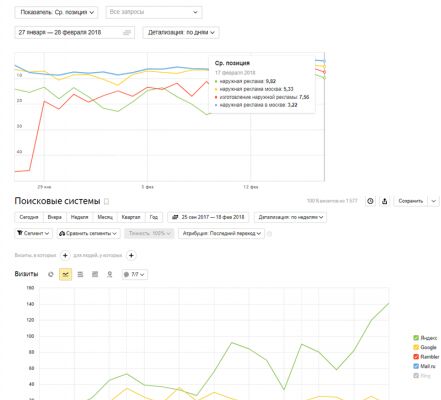The height and width of the screenshot is (400, 441).
Task: Click the 'Сохранить' button
Action: point(411,201)
